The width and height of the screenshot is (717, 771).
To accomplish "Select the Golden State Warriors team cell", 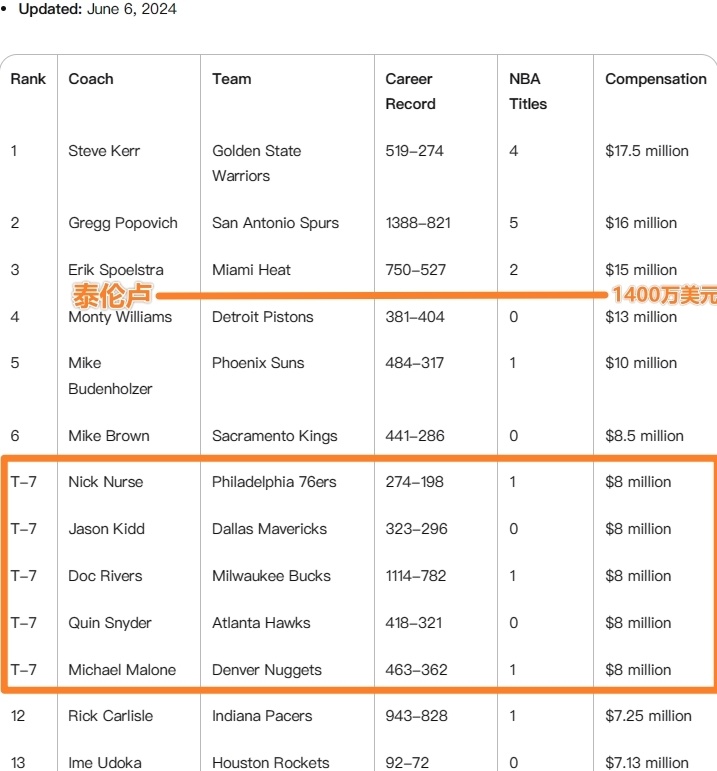I will [256, 163].
